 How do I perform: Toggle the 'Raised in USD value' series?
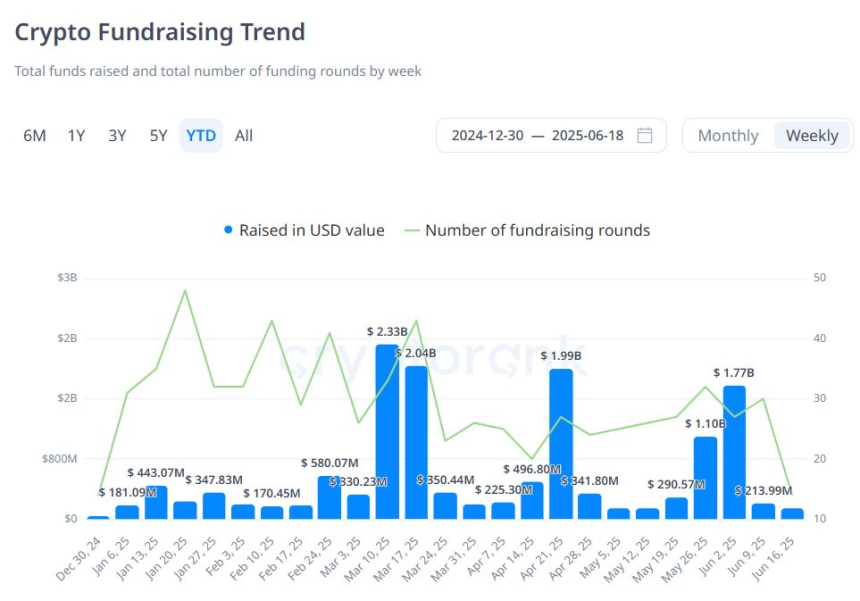coord(314,230)
